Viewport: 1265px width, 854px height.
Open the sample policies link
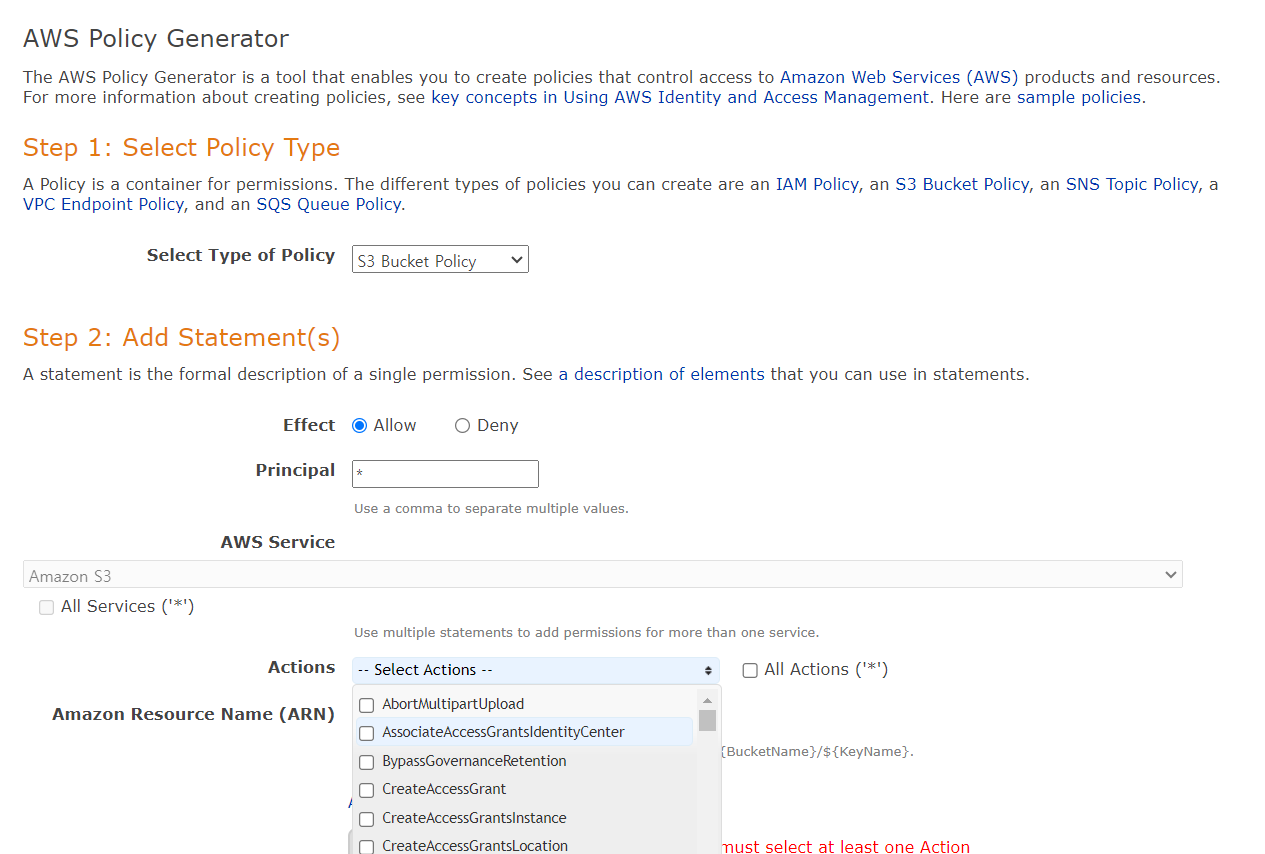pyautogui.click(x=1079, y=97)
